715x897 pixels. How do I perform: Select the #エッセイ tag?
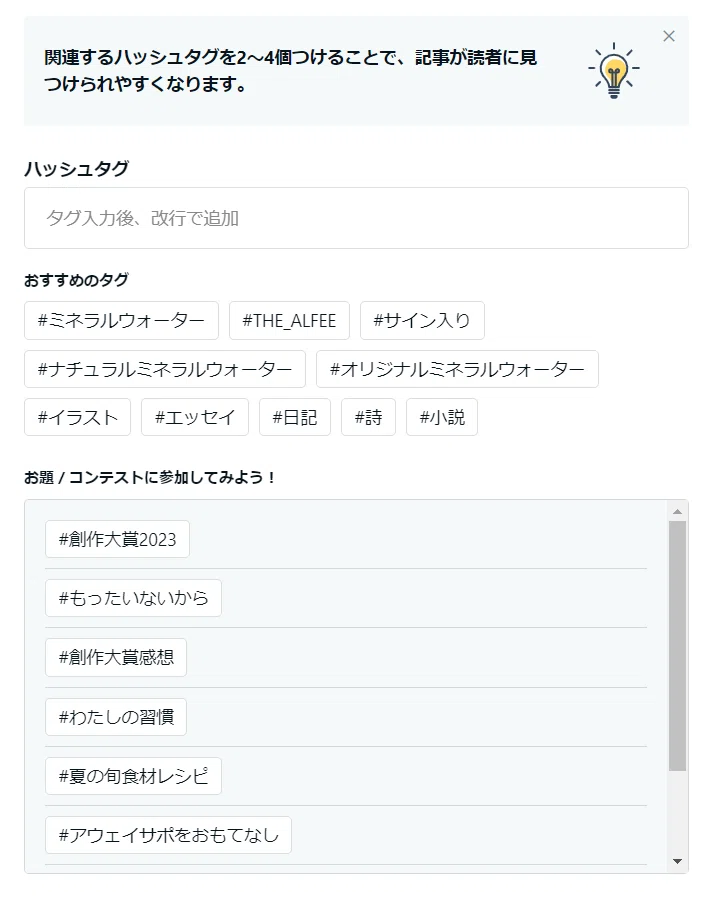pyautogui.click(x=195, y=417)
